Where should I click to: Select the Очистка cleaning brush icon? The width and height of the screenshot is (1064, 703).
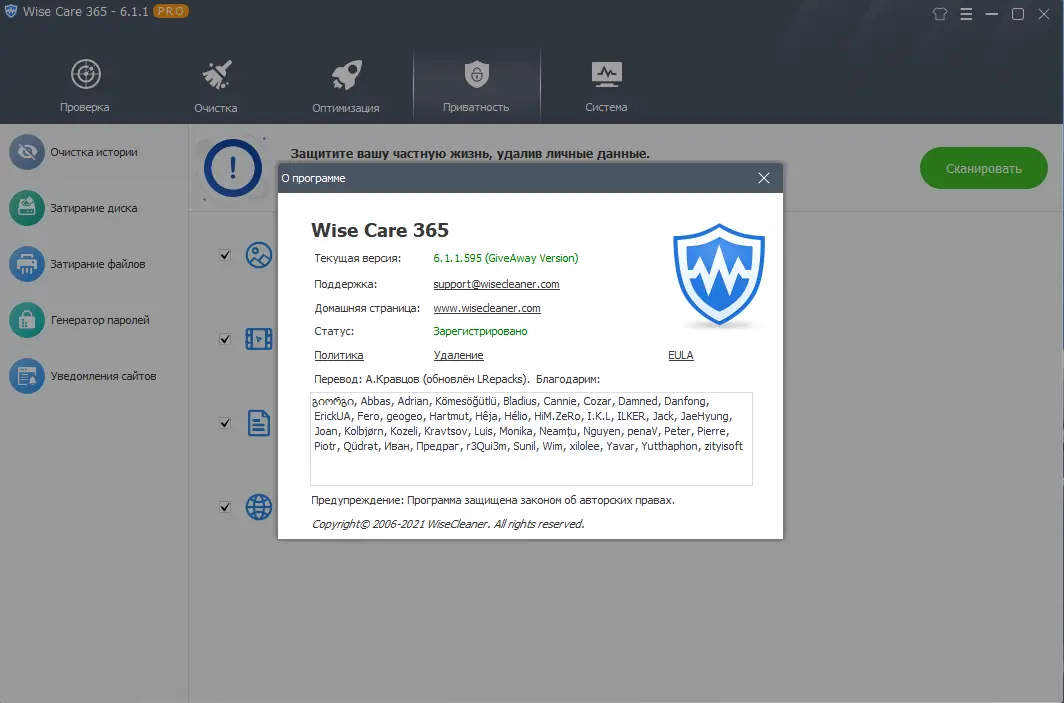(x=216, y=84)
